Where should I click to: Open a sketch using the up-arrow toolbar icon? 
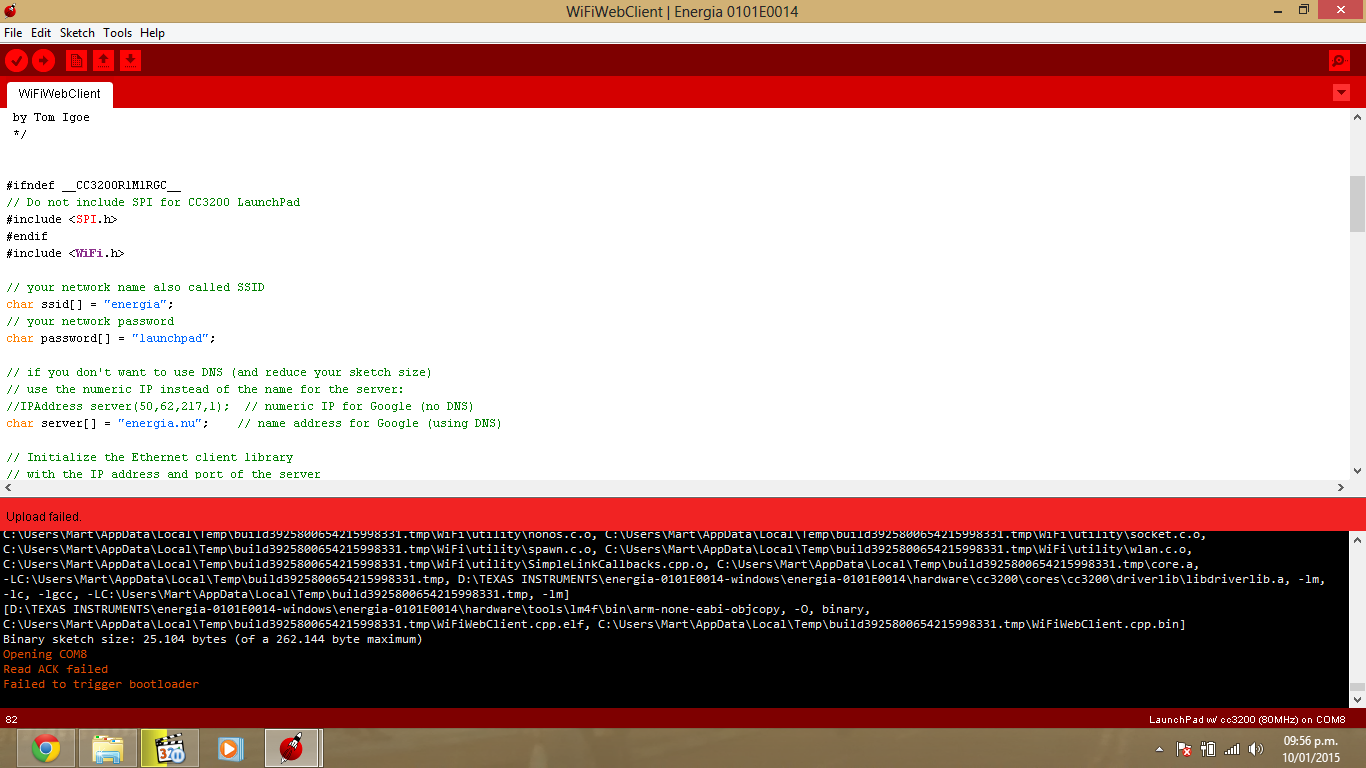(x=103, y=61)
